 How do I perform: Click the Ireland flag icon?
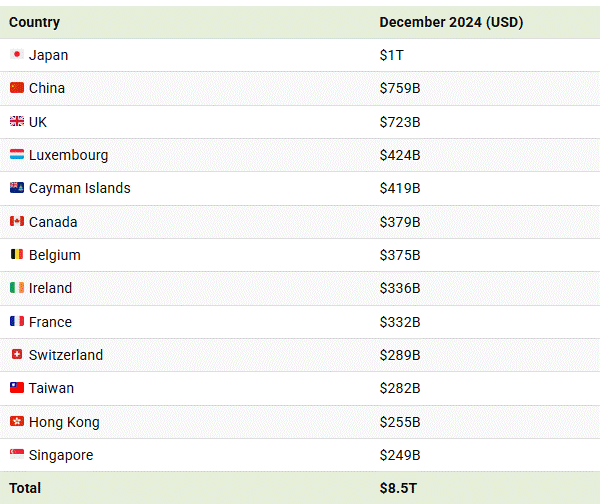(17, 288)
